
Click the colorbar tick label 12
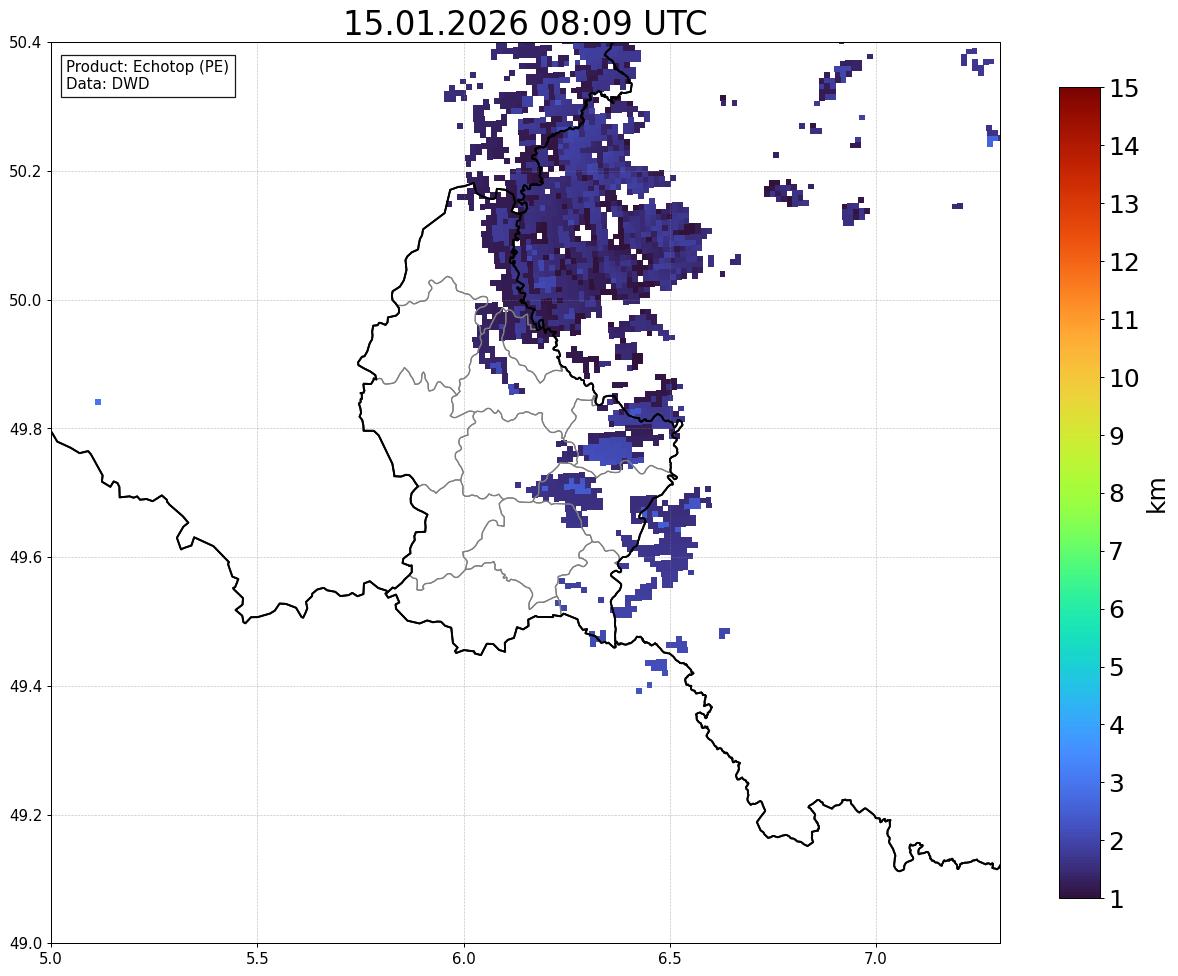[x=1124, y=262]
